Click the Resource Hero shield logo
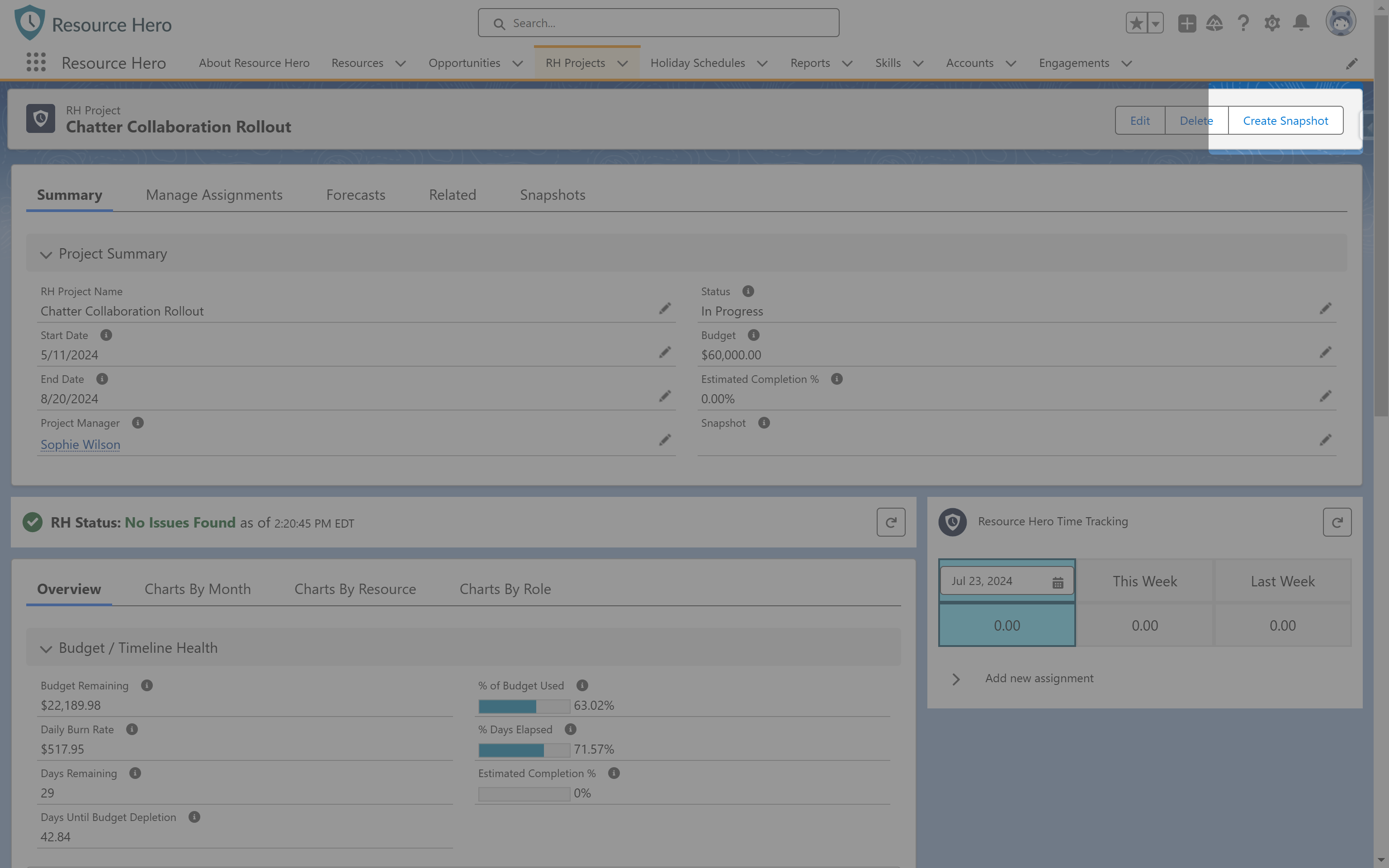This screenshot has width=1389, height=868. (30, 23)
